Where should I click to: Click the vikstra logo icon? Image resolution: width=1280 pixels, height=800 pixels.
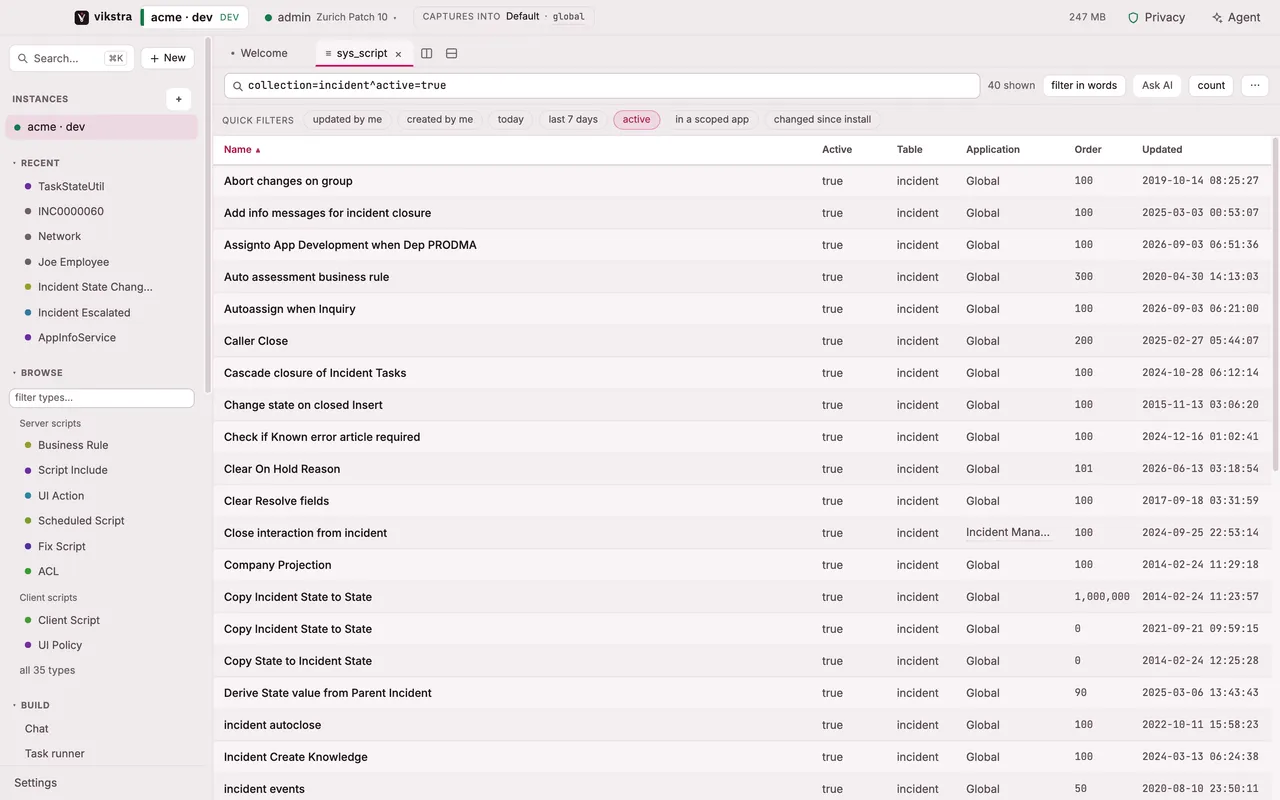click(82, 17)
